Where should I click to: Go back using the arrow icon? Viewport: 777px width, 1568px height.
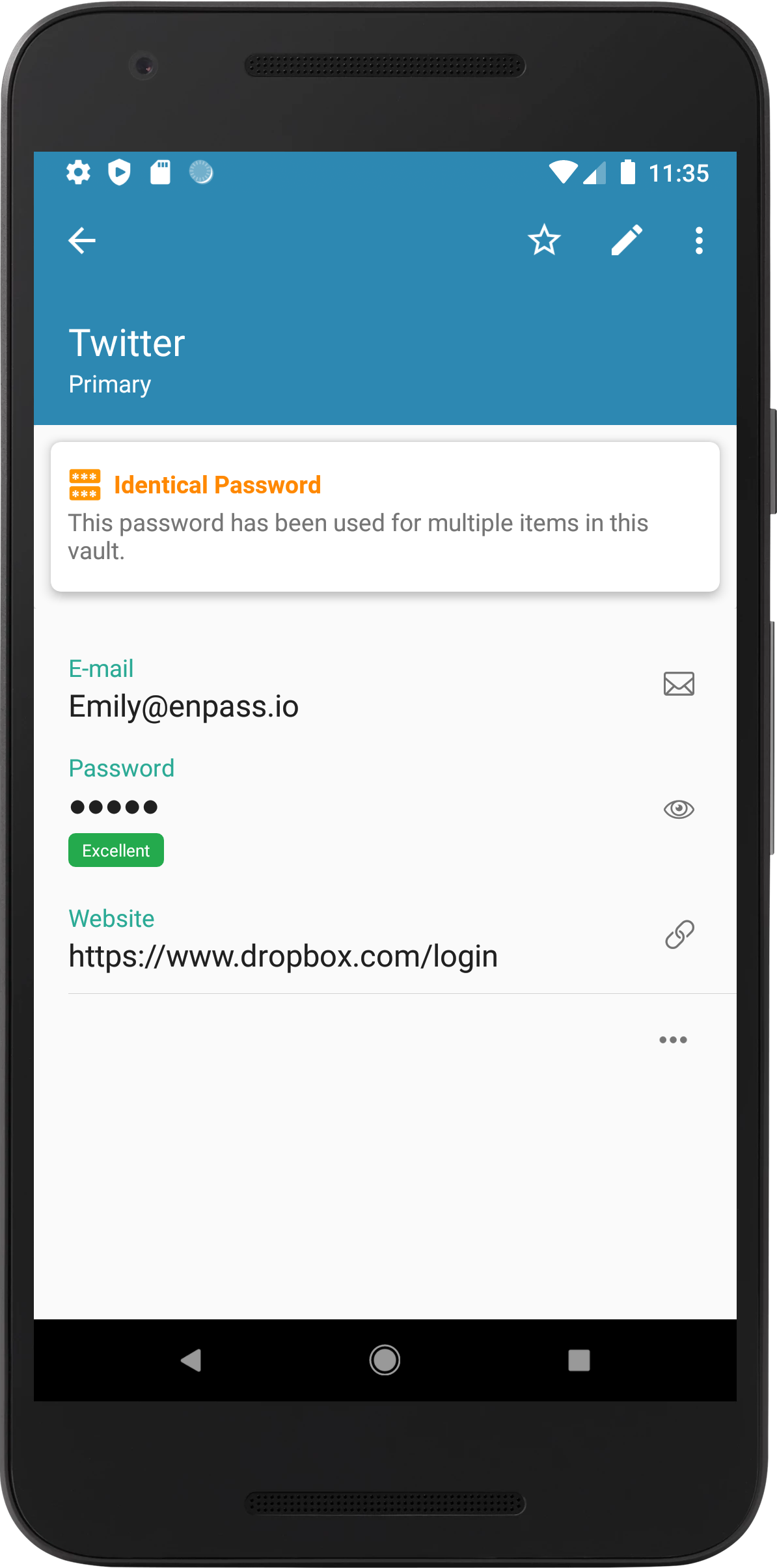click(82, 241)
